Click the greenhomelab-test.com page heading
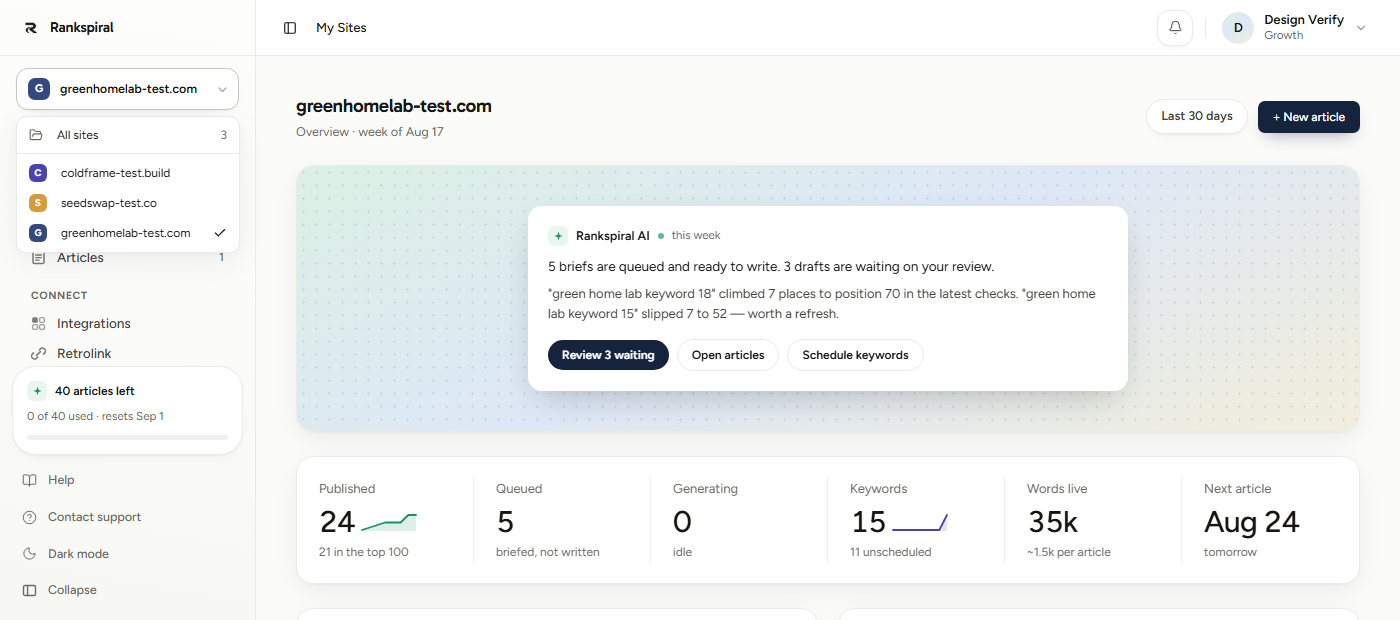1400x620 pixels. (x=394, y=106)
